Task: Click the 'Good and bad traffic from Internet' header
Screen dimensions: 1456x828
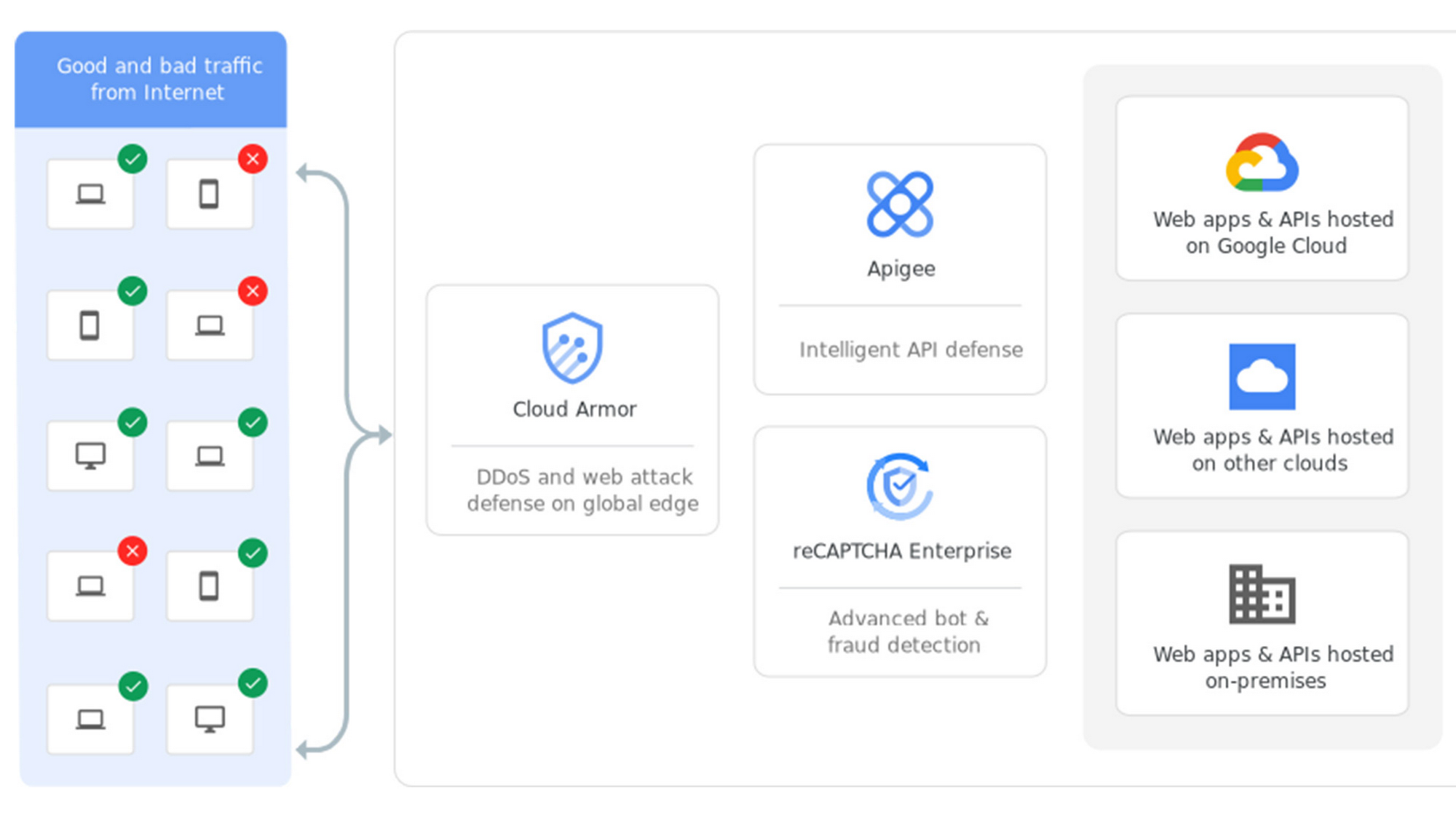Action: (151, 79)
